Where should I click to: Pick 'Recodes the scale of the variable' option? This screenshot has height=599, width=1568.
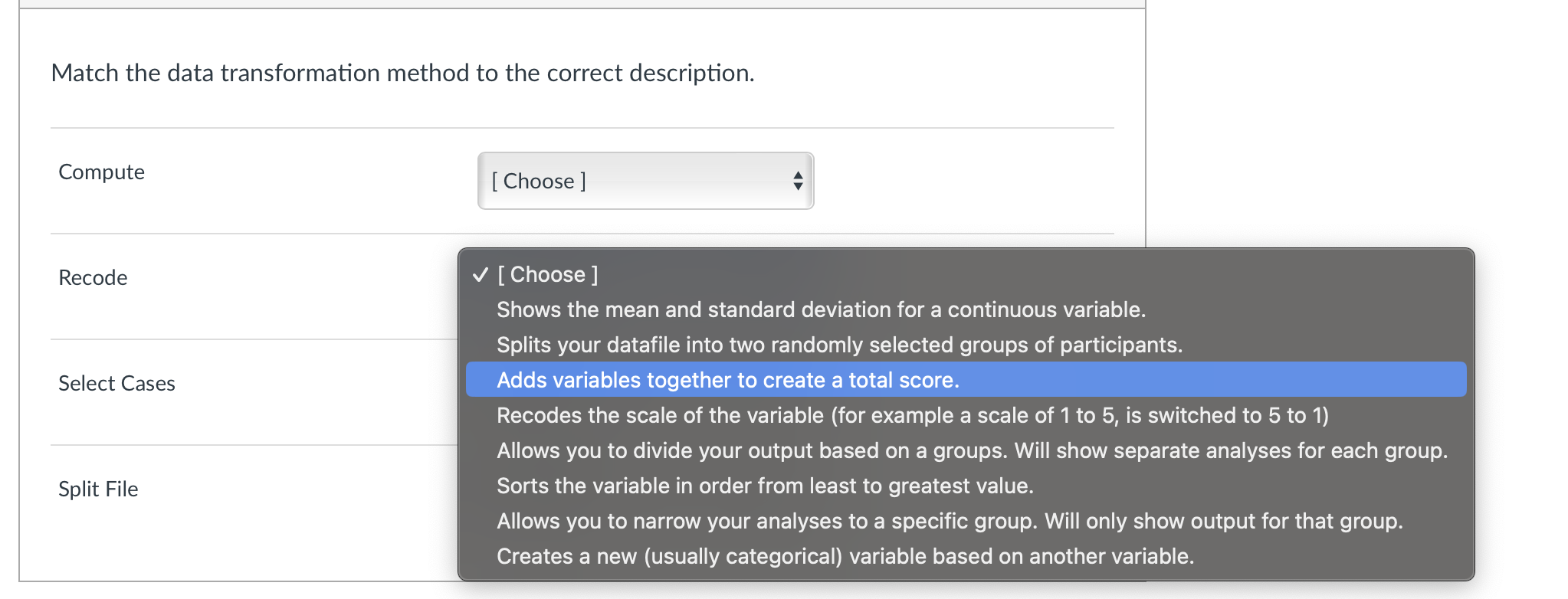click(x=914, y=415)
